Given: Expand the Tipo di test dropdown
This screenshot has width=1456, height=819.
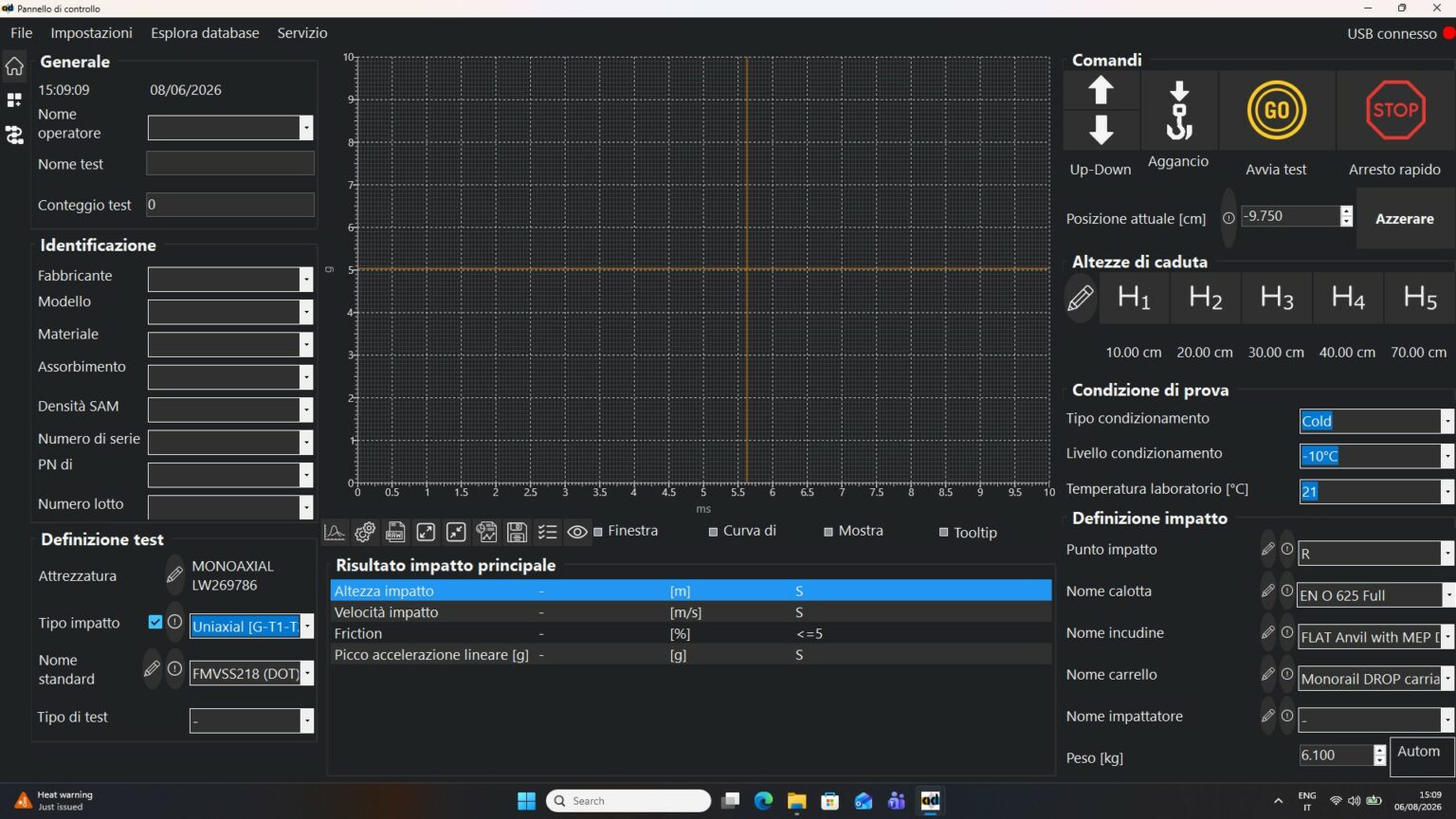Looking at the screenshot, I should coord(306,720).
